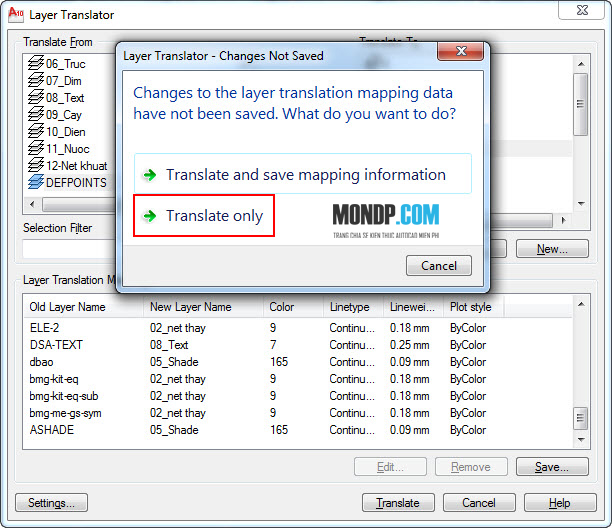Click the Save... mappings button
The height and width of the screenshot is (528, 612).
coord(552,467)
